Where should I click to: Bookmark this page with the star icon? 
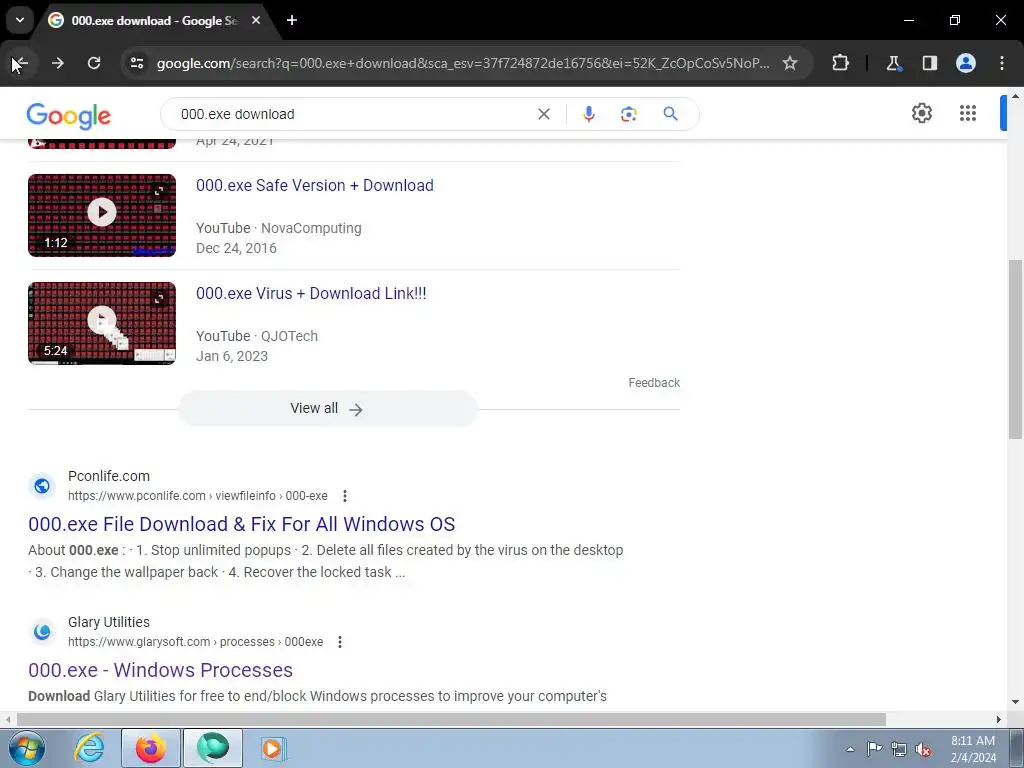point(790,63)
